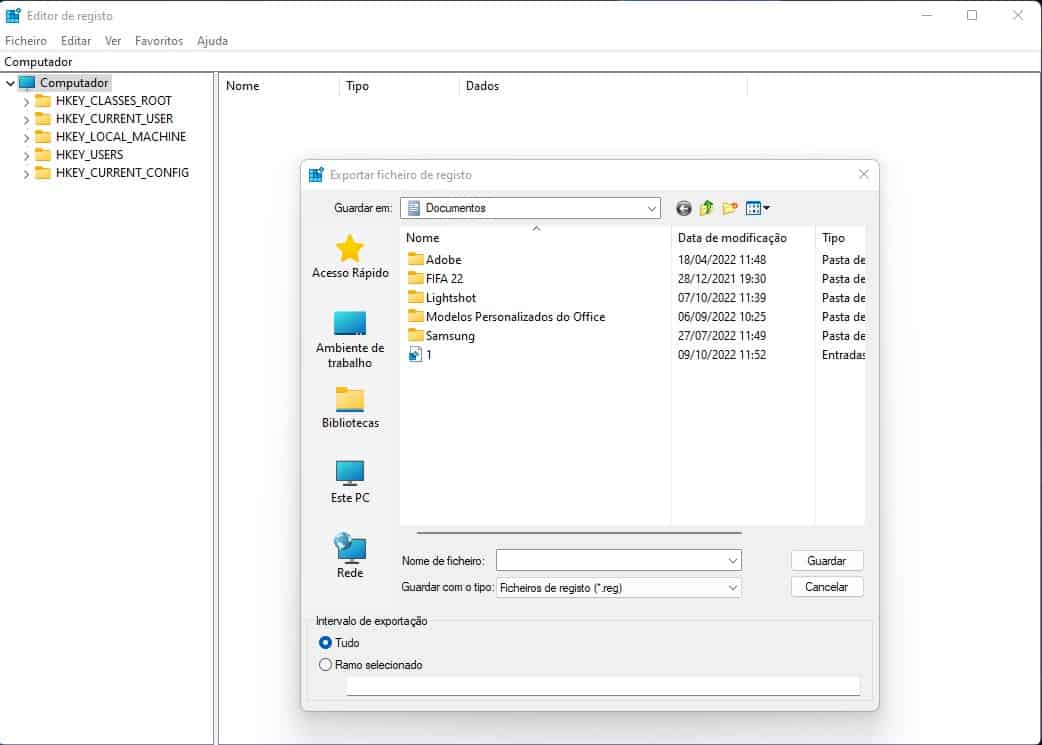
Task: Open the view menu icon in dialog toolbar
Action: pyautogui.click(x=757, y=208)
